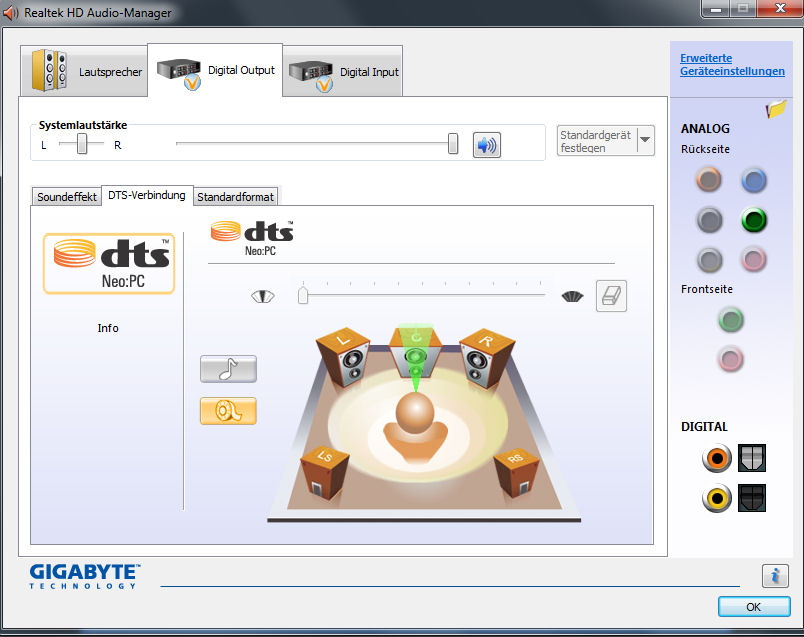The width and height of the screenshot is (804, 637).
Task: Click the DTS Neo:PC logo button
Action: click(x=109, y=264)
